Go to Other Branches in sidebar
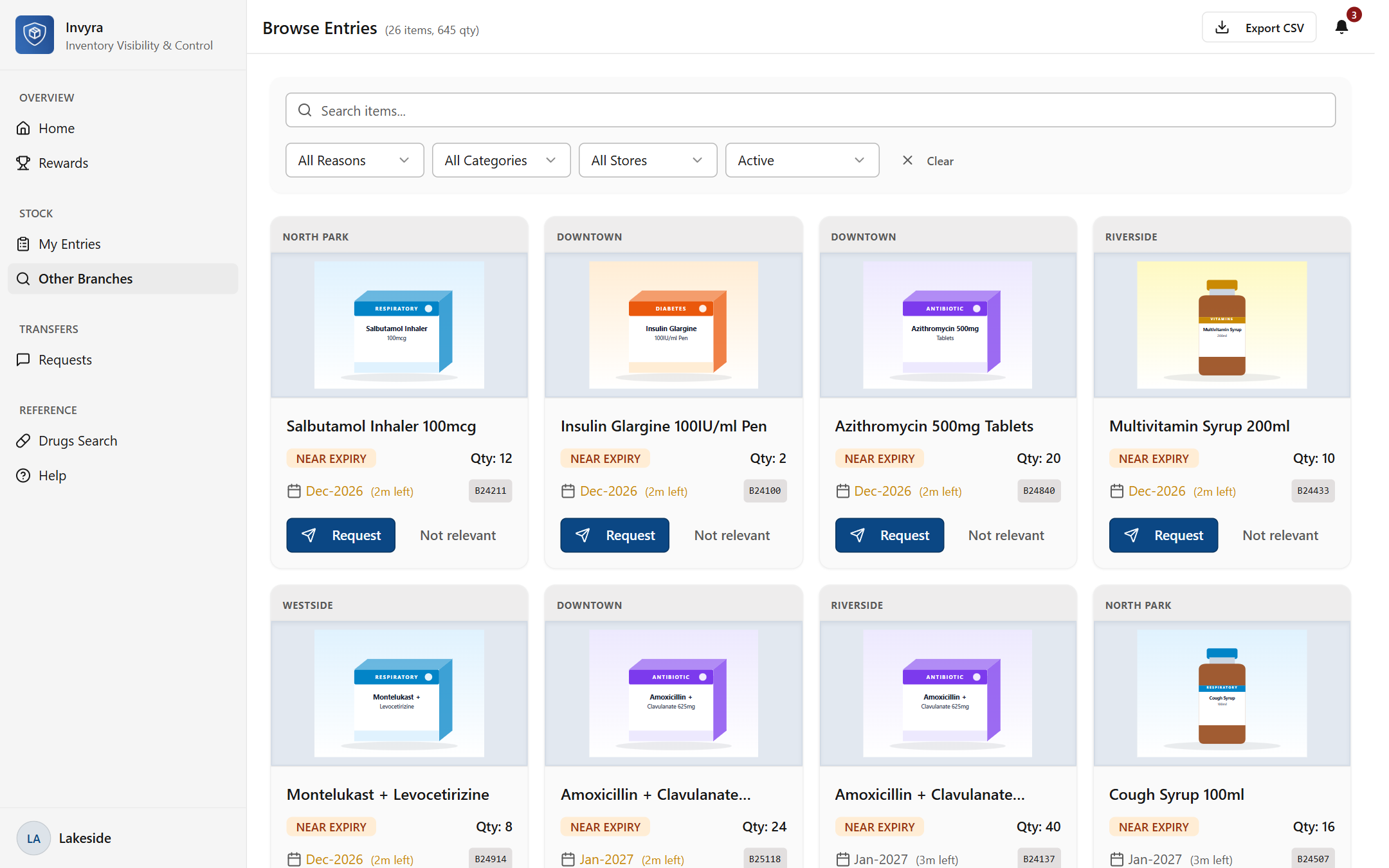The height and width of the screenshot is (868, 1389). (123, 278)
